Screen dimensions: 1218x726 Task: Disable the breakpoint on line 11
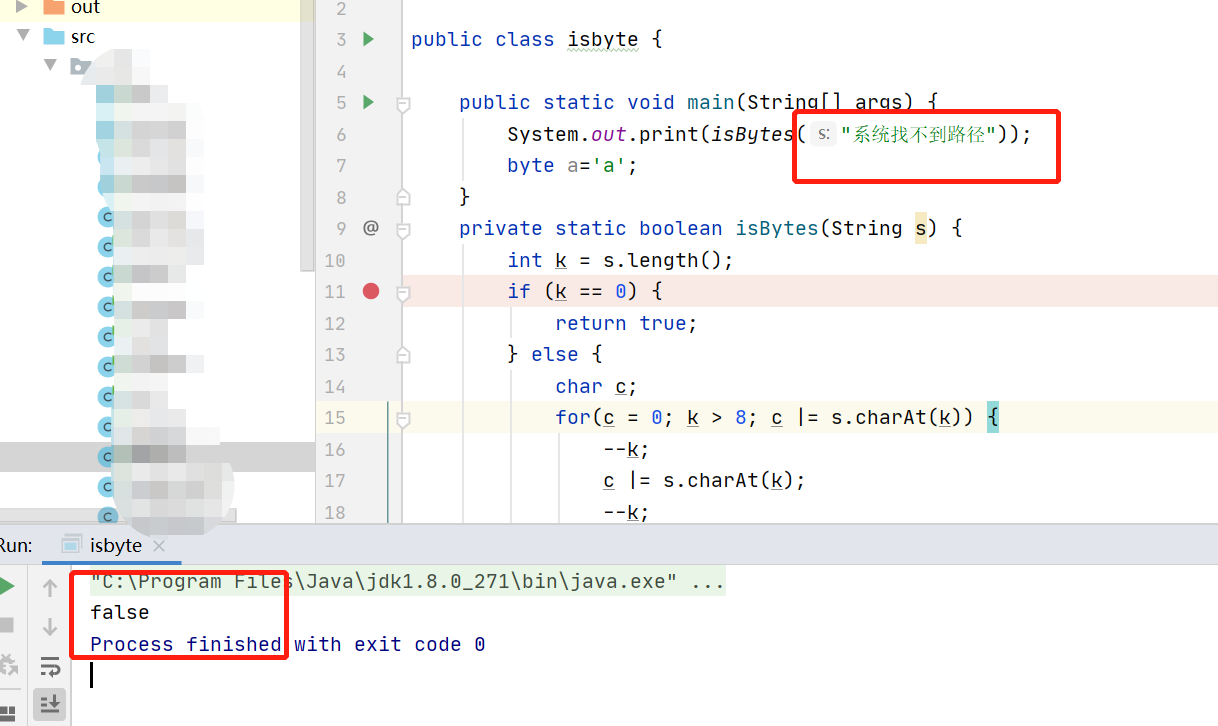pos(370,291)
